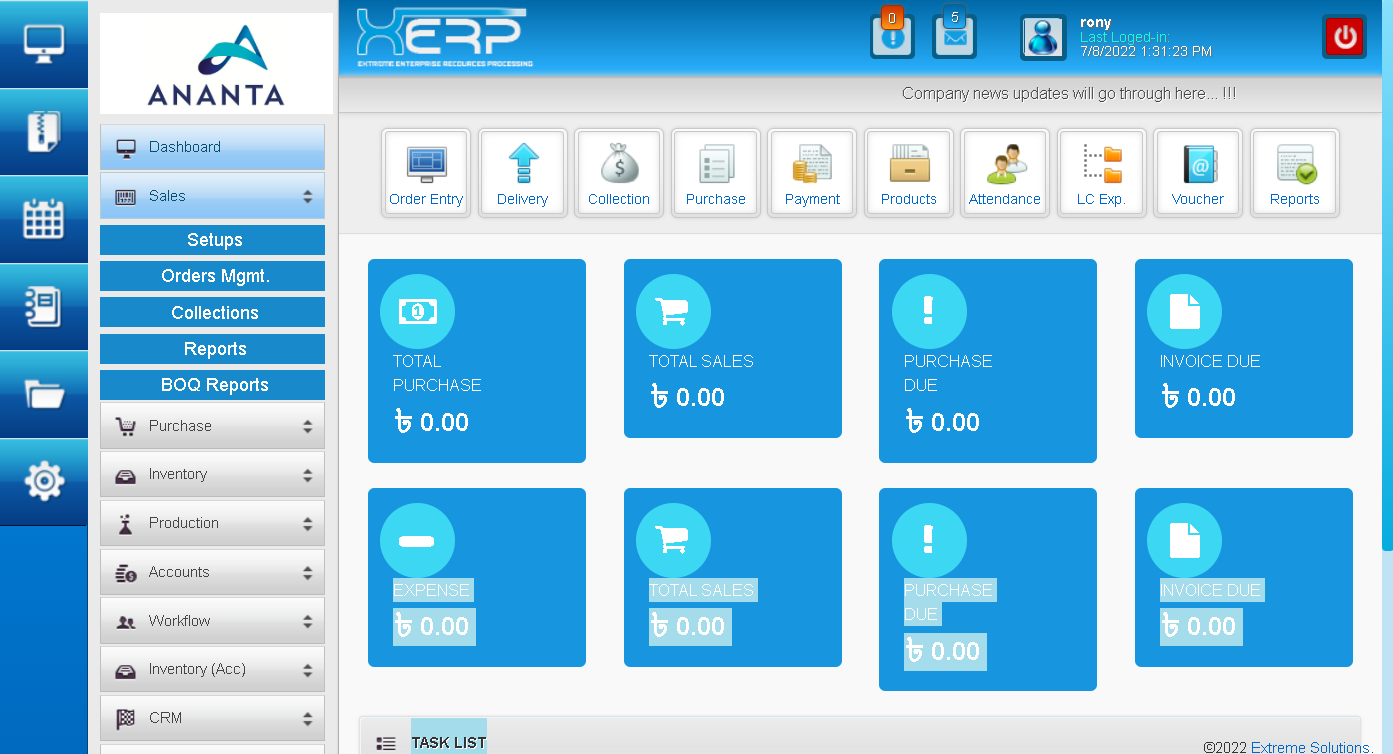Screen dimensions: 1393x754
Task: Select Orders Mgmt. submenu item
Action: click(x=212, y=276)
